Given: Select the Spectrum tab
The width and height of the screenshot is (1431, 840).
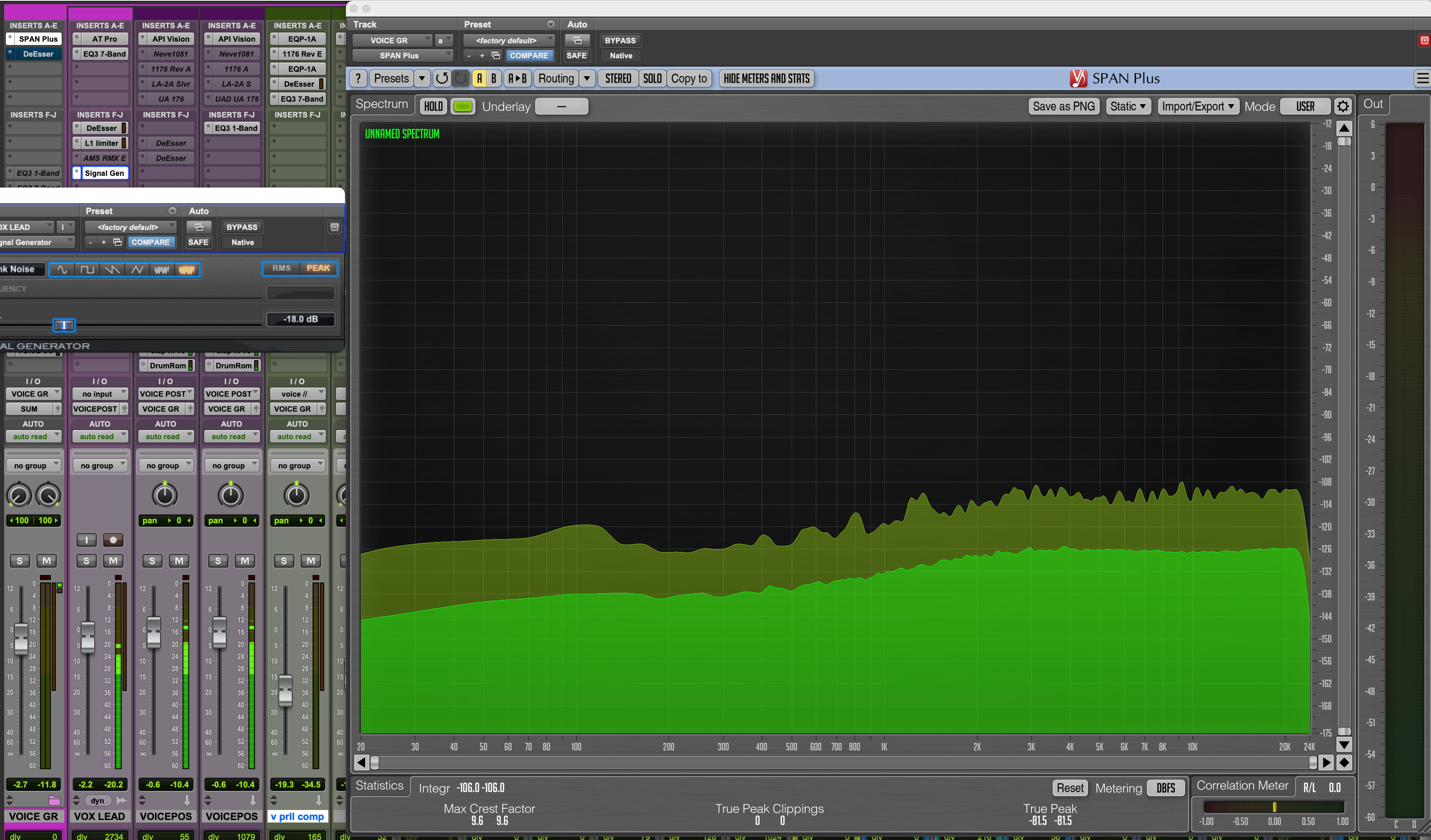Looking at the screenshot, I should (x=382, y=104).
